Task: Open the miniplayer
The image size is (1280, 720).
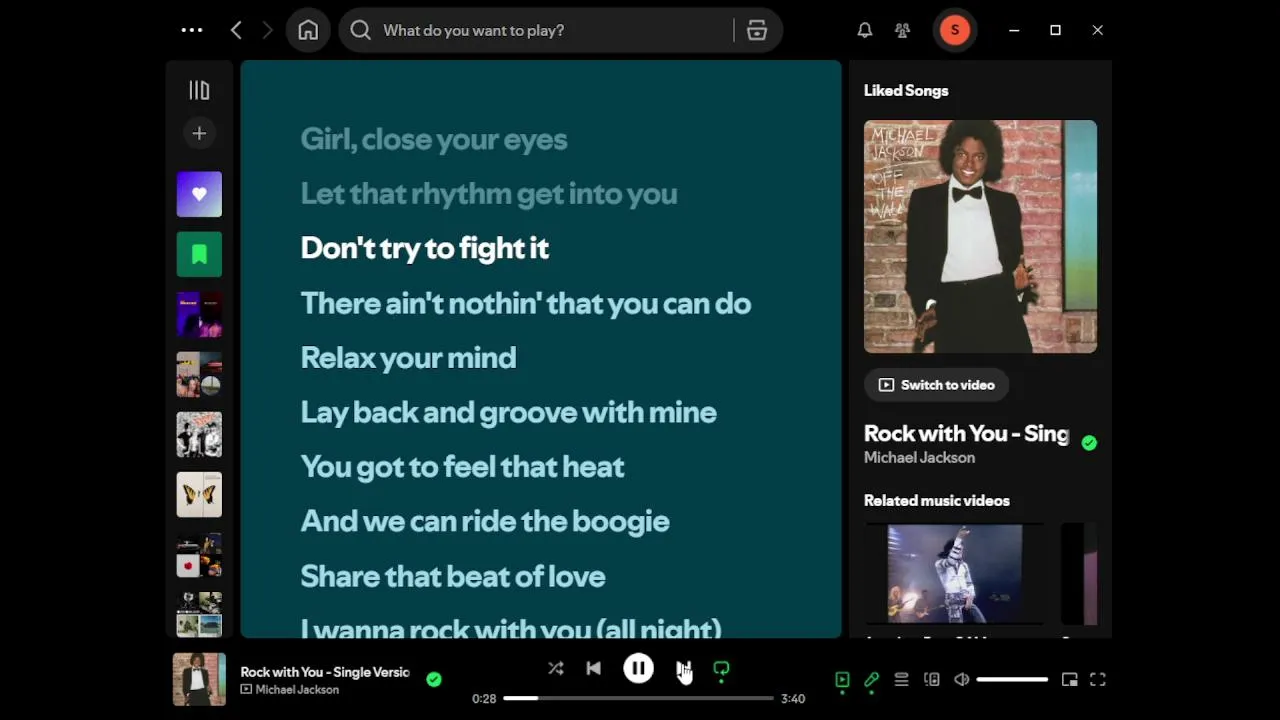Action: (x=1069, y=680)
